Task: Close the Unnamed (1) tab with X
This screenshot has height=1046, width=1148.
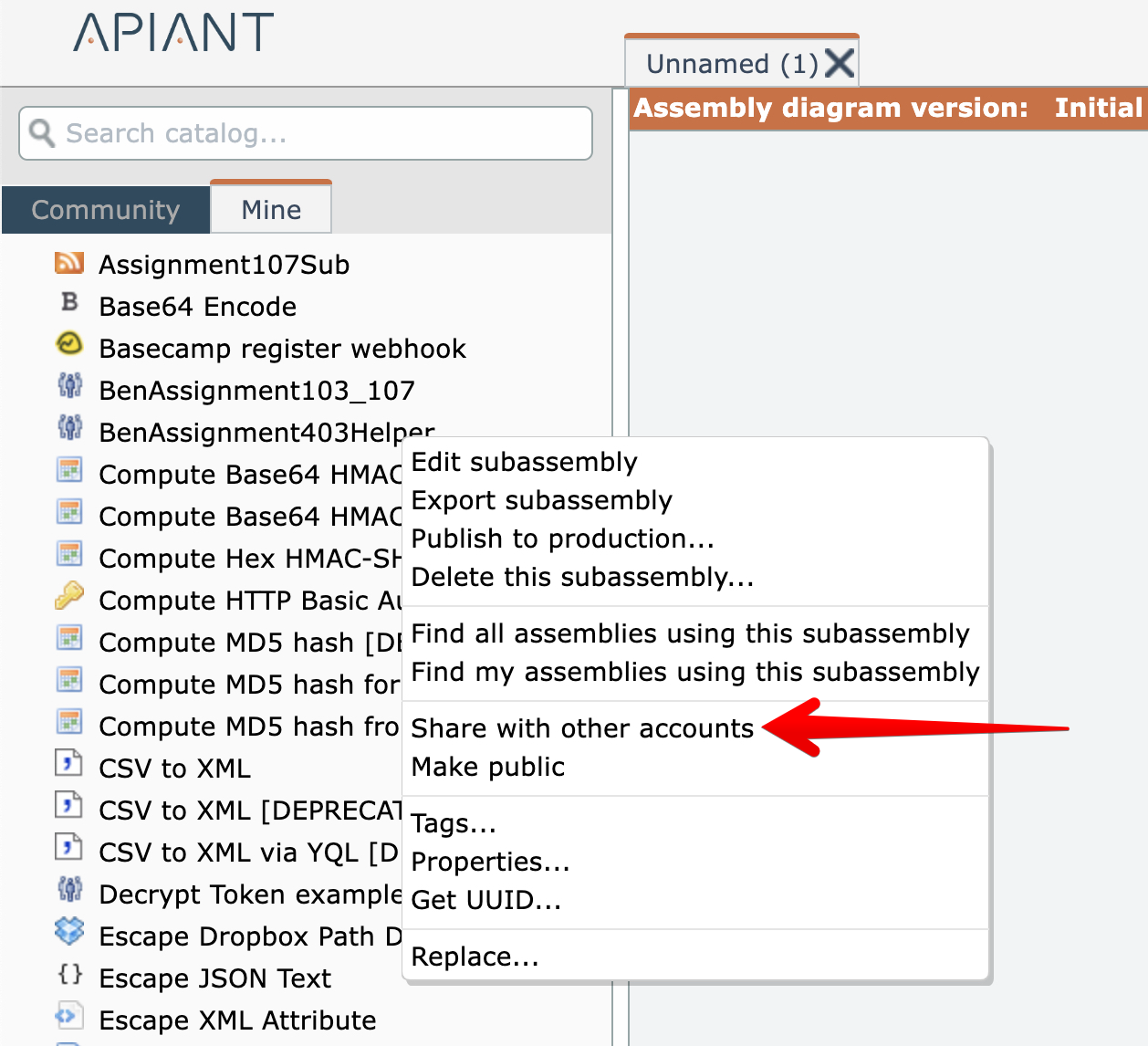Action: point(839,64)
